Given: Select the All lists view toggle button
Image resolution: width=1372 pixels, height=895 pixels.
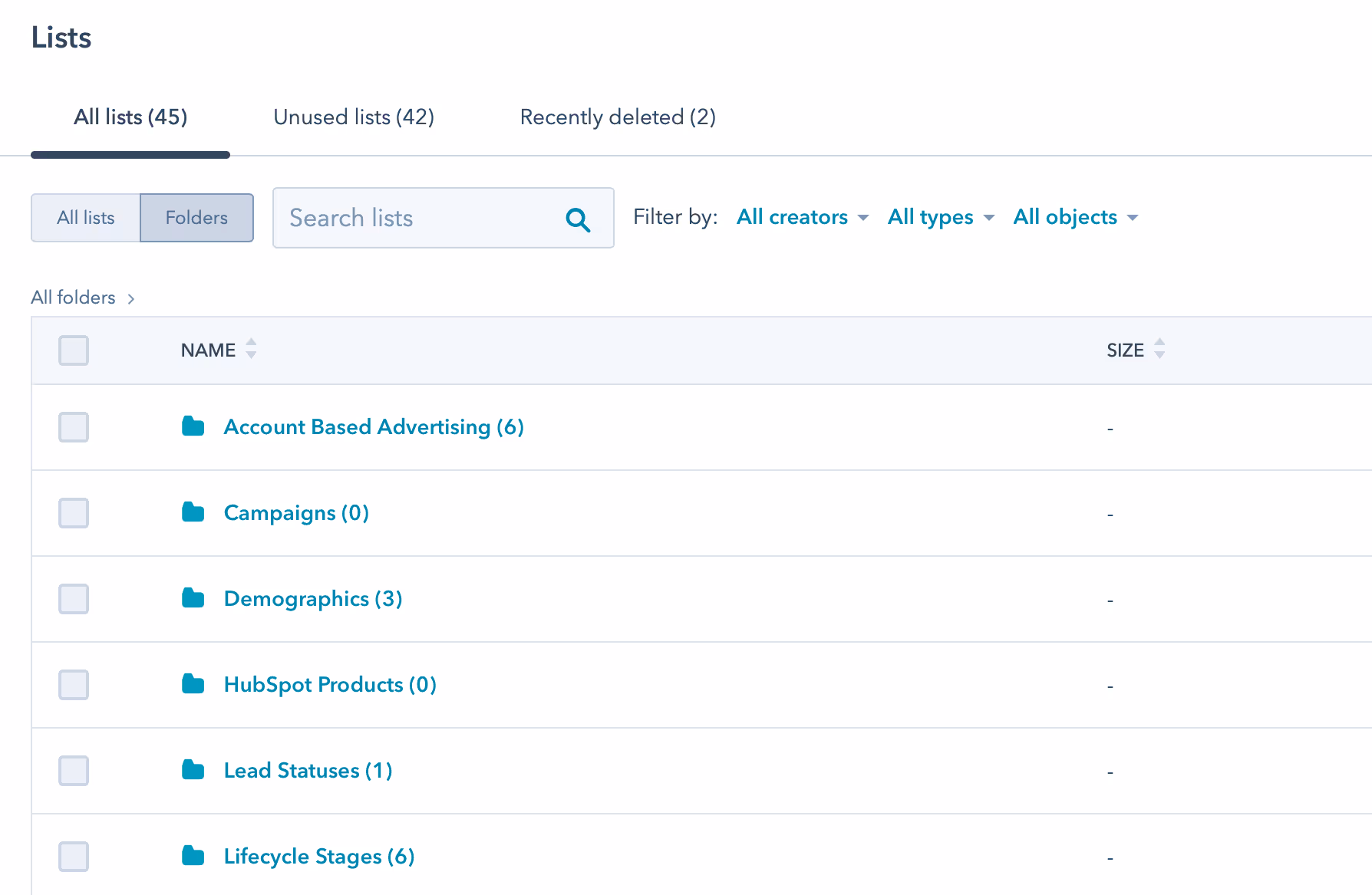Looking at the screenshot, I should (85, 218).
